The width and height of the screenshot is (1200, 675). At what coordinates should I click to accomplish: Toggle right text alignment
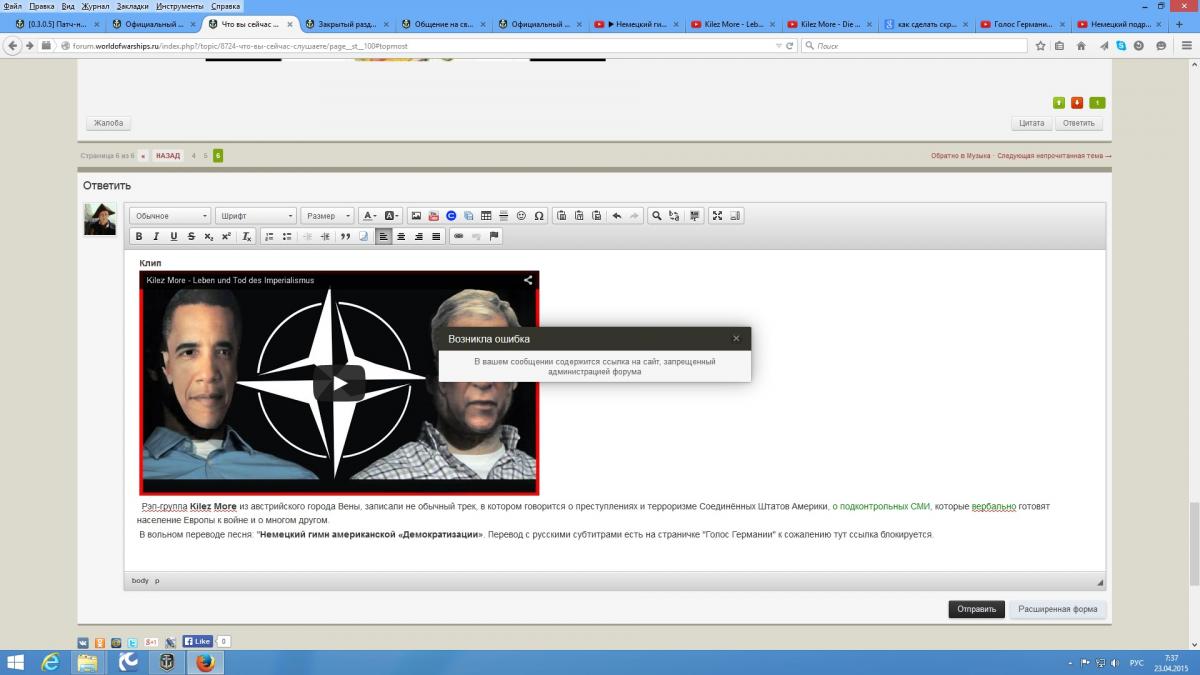[419, 236]
